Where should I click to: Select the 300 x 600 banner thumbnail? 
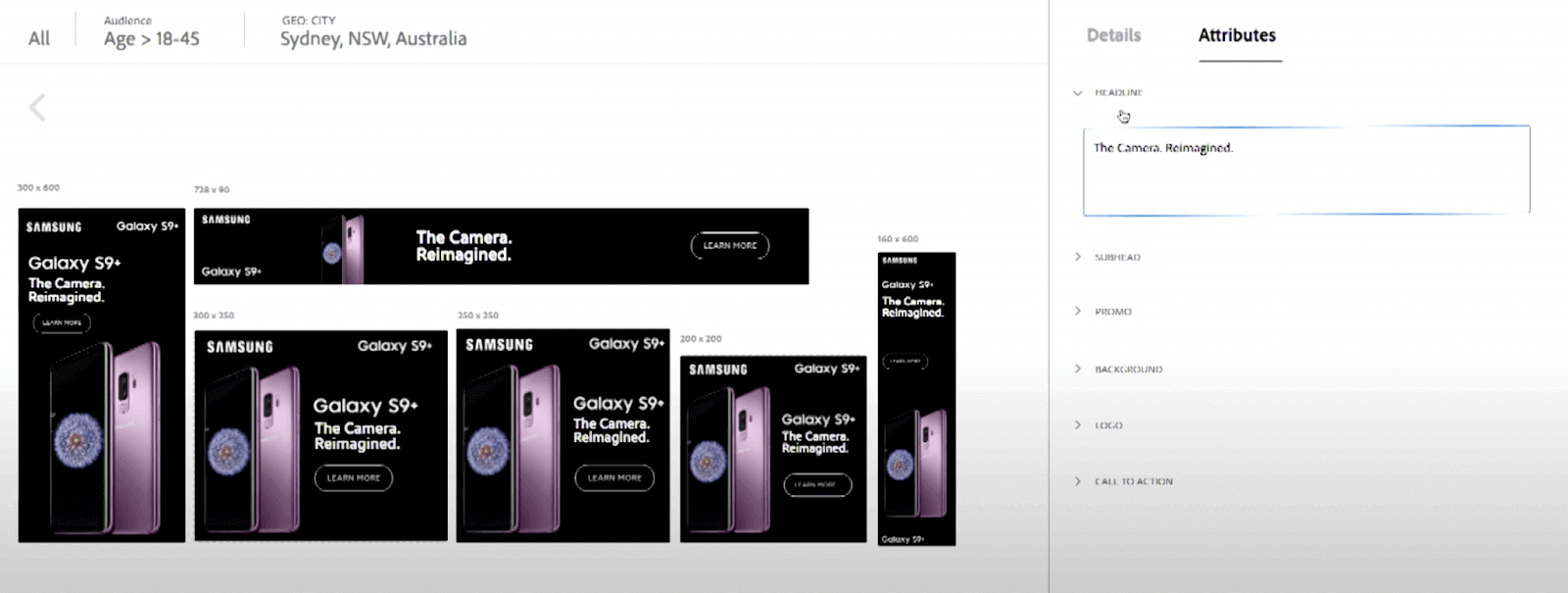[102, 375]
